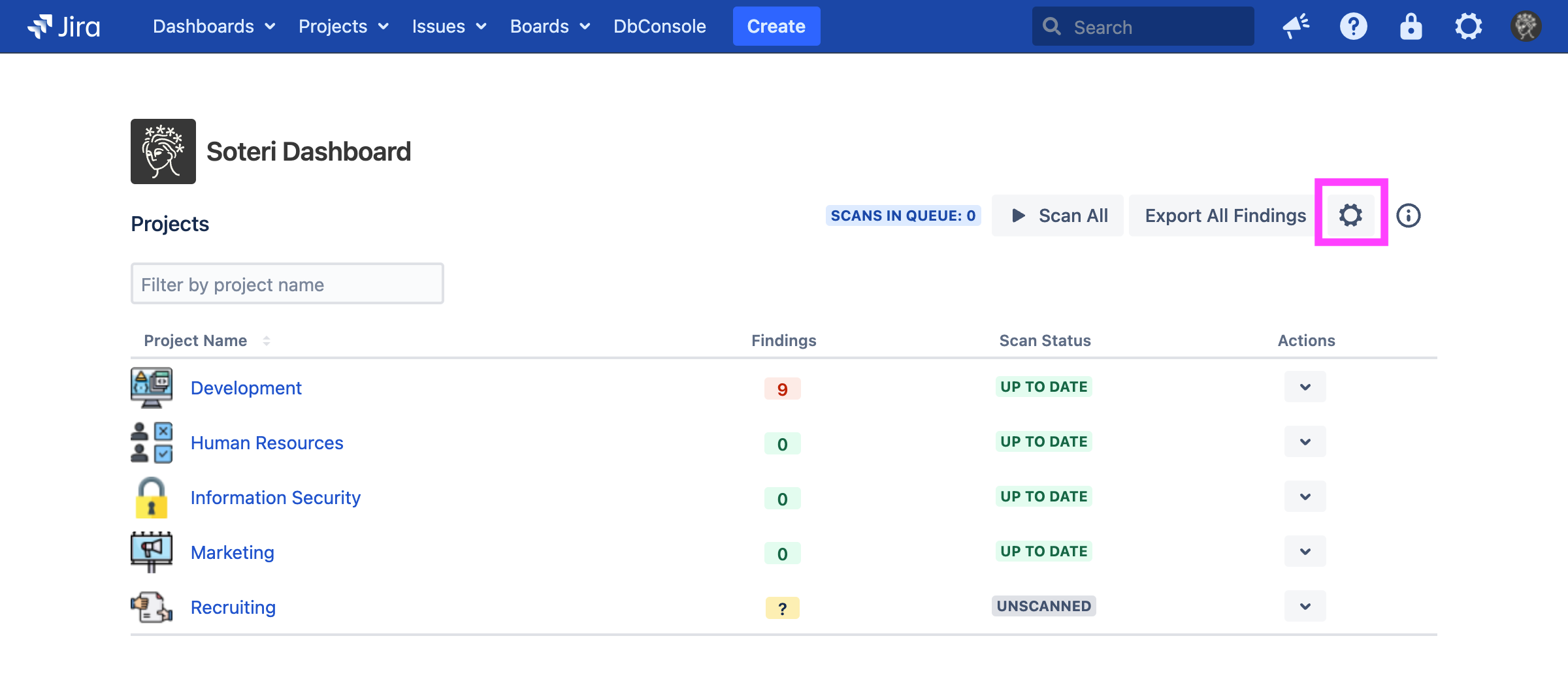Open user profile avatar menu
This screenshot has height=683, width=1568.
[1526, 27]
